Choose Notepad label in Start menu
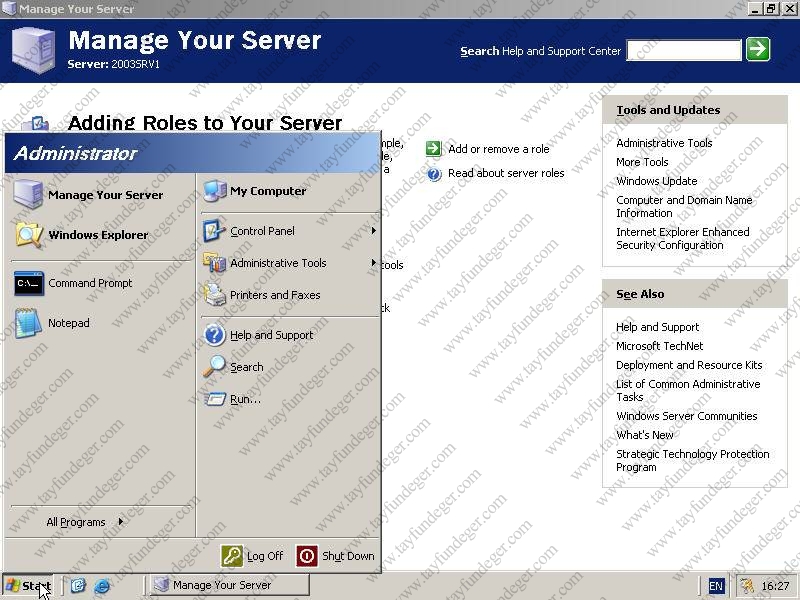Viewport: 800px width, 600px height. tap(69, 323)
